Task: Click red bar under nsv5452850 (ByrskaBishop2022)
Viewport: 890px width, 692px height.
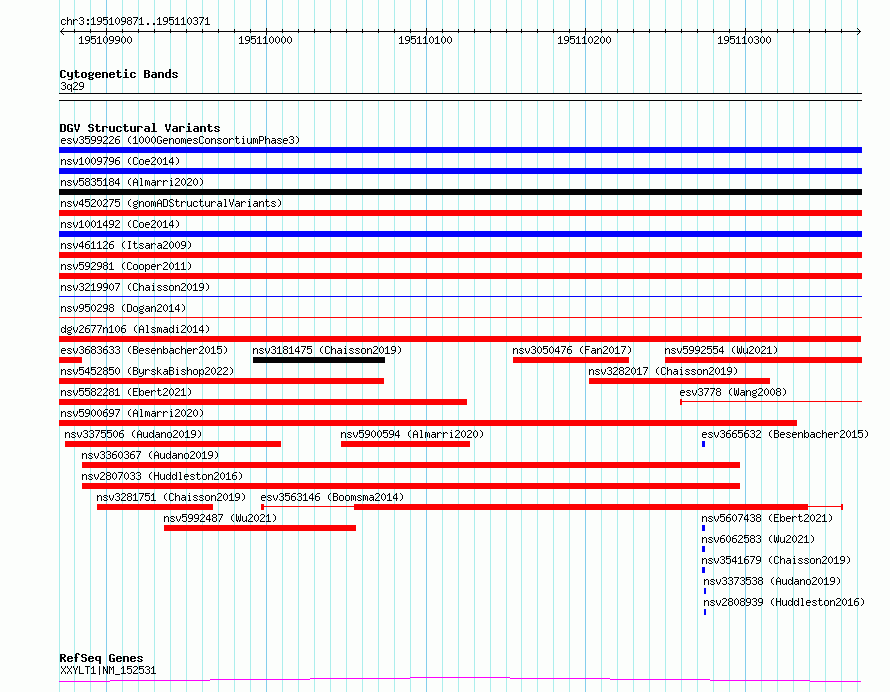Action: pyautogui.click(x=221, y=381)
